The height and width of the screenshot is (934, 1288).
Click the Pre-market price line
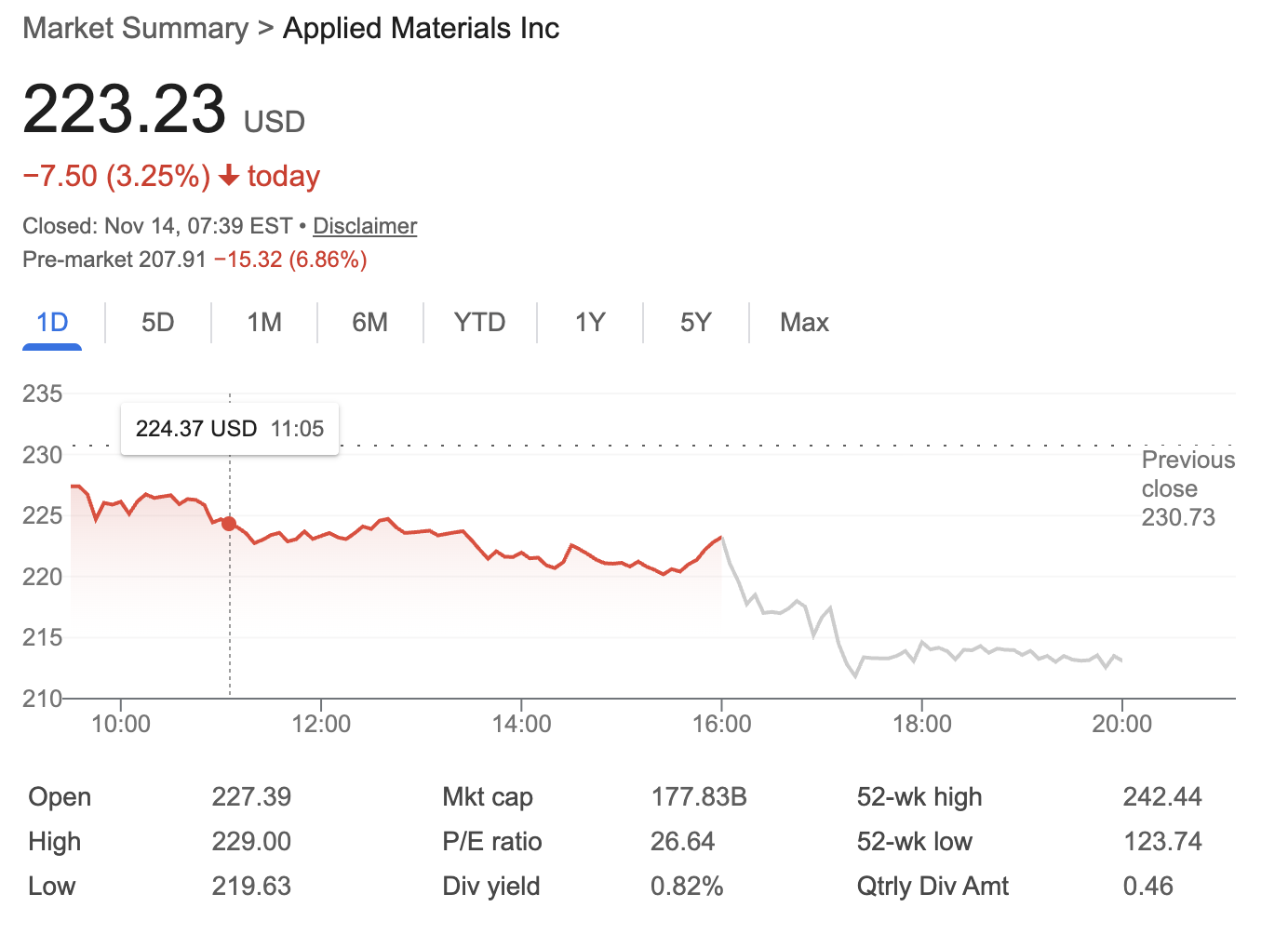click(x=194, y=260)
